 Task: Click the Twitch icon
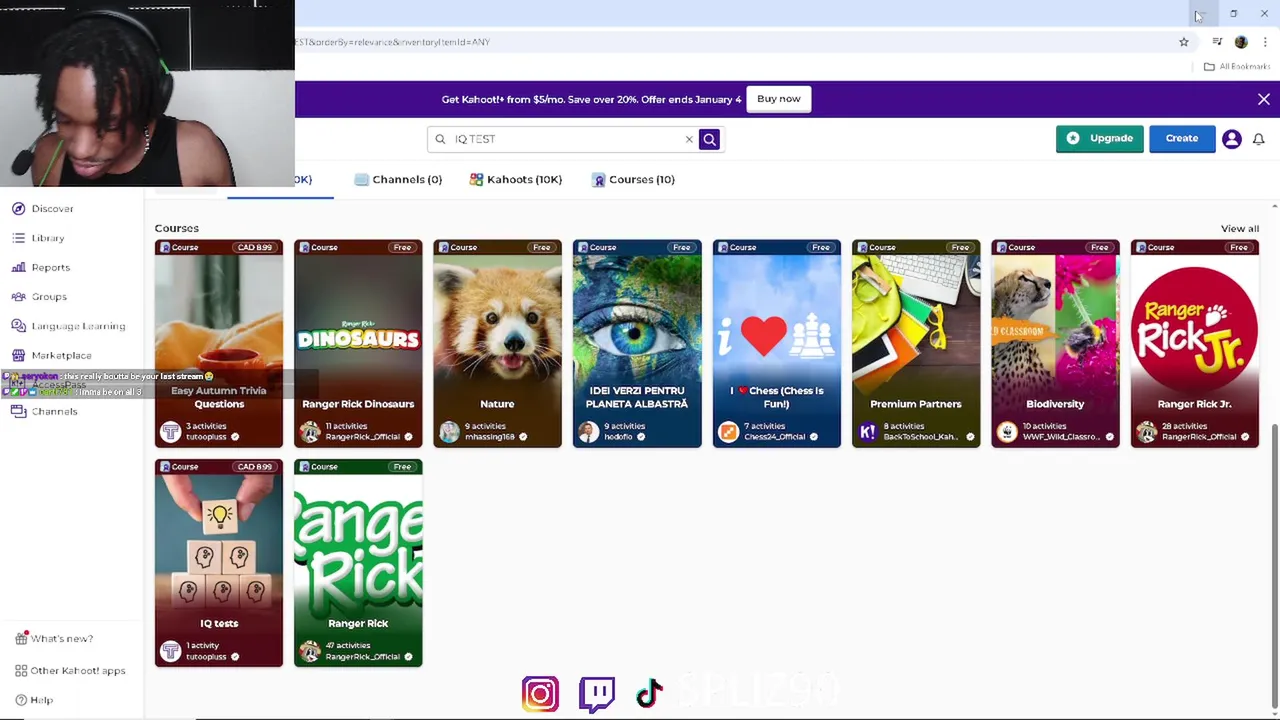click(x=597, y=694)
